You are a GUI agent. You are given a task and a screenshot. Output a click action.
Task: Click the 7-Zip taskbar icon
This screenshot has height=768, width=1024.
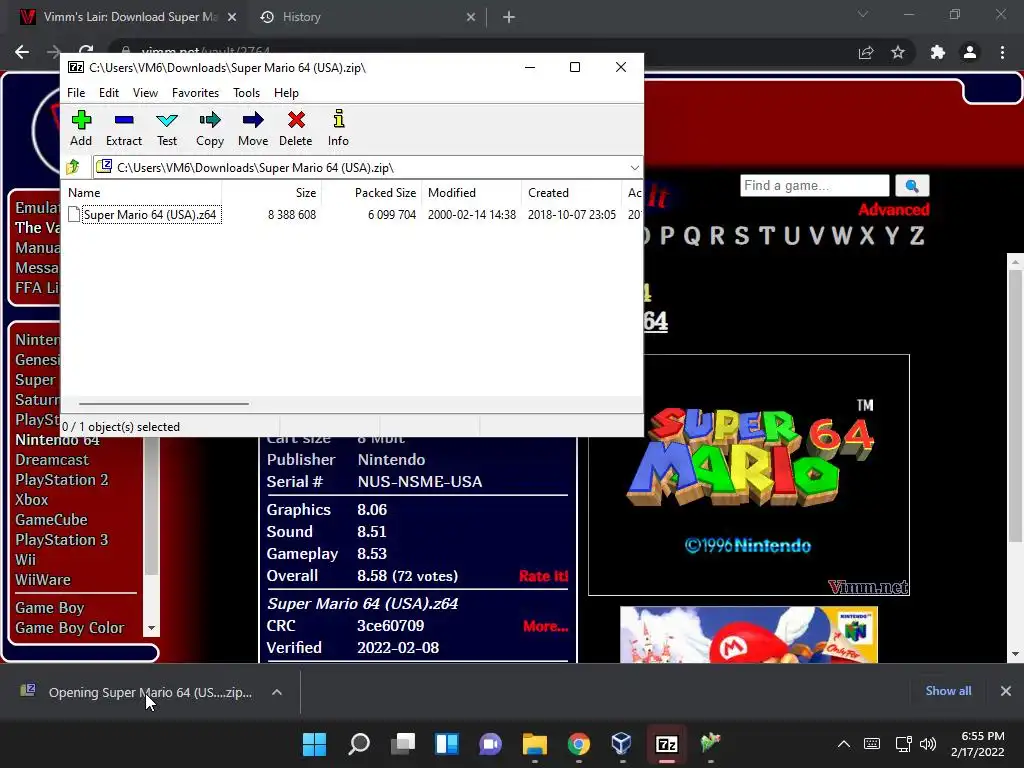pyautogui.click(x=667, y=744)
